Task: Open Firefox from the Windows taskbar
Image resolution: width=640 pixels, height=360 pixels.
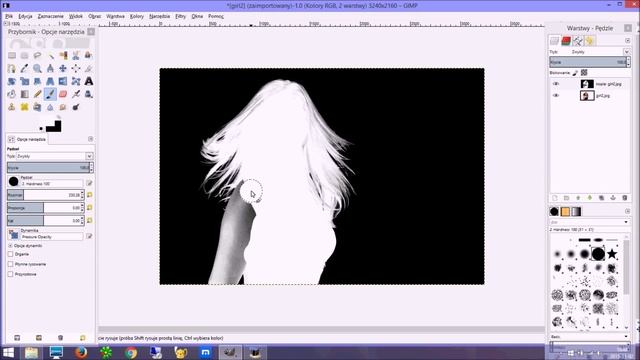Action: pyautogui.click(x=81, y=352)
